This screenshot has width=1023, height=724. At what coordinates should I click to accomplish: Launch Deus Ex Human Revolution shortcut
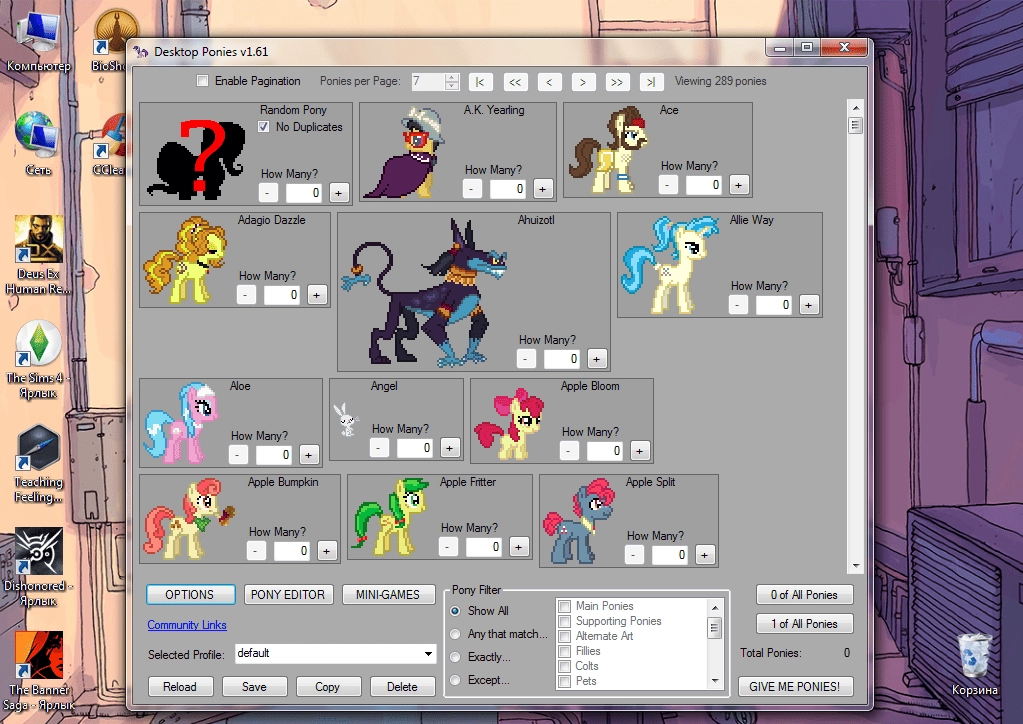[x=38, y=254]
